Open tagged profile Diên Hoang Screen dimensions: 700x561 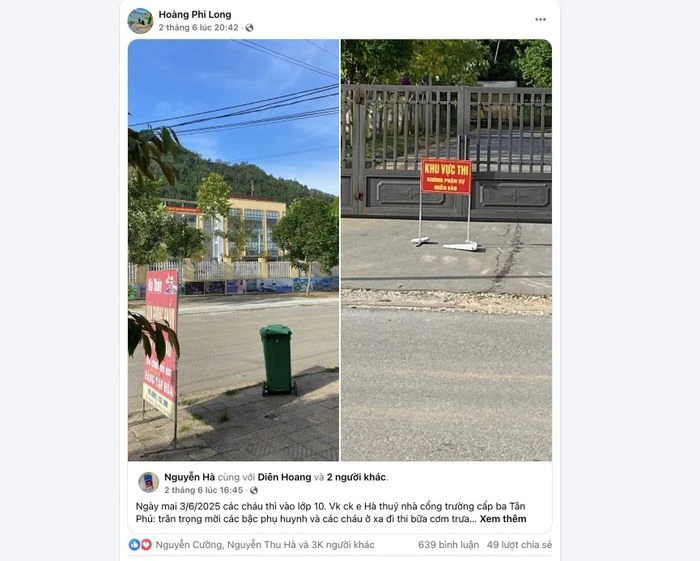click(284, 477)
